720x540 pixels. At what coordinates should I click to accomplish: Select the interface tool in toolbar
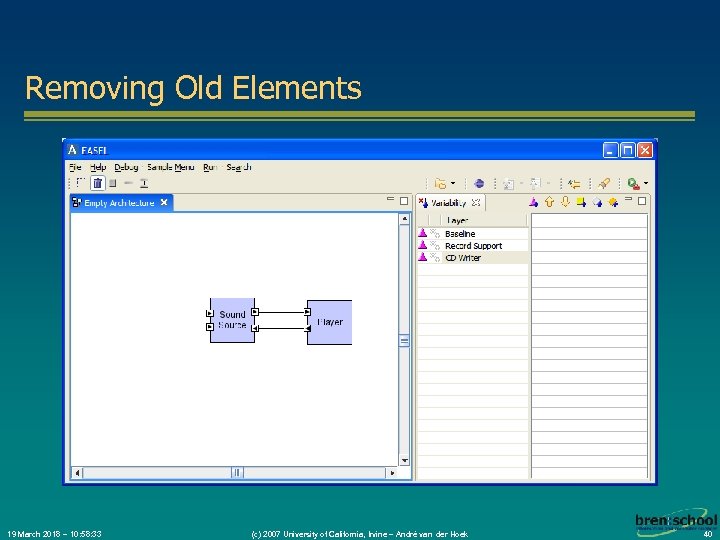144,184
